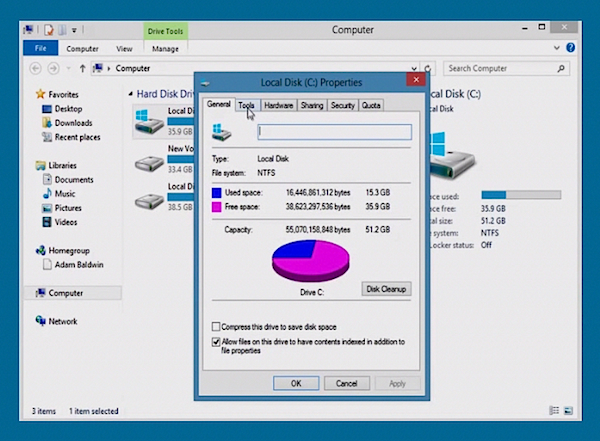The width and height of the screenshot is (600, 441).
Task: Uncheck Allow files to be indexed
Action: pyautogui.click(x=216, y=341)
